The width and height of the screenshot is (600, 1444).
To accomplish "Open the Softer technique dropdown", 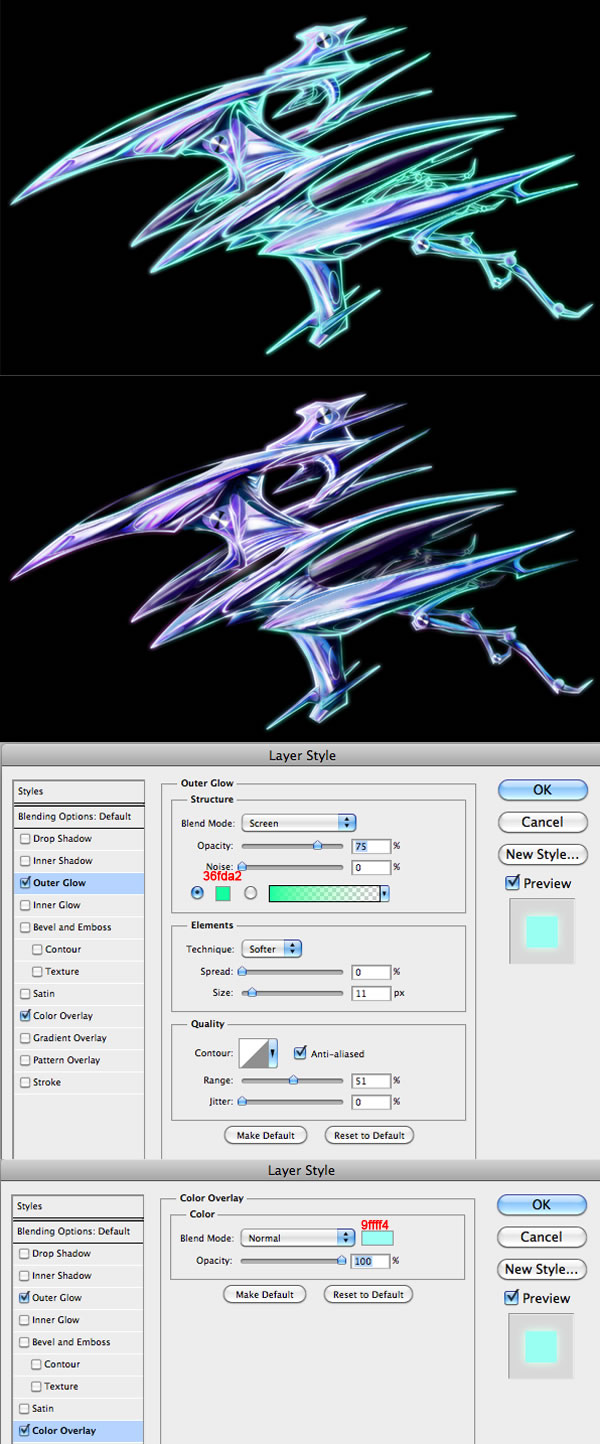I will point(271,948).
